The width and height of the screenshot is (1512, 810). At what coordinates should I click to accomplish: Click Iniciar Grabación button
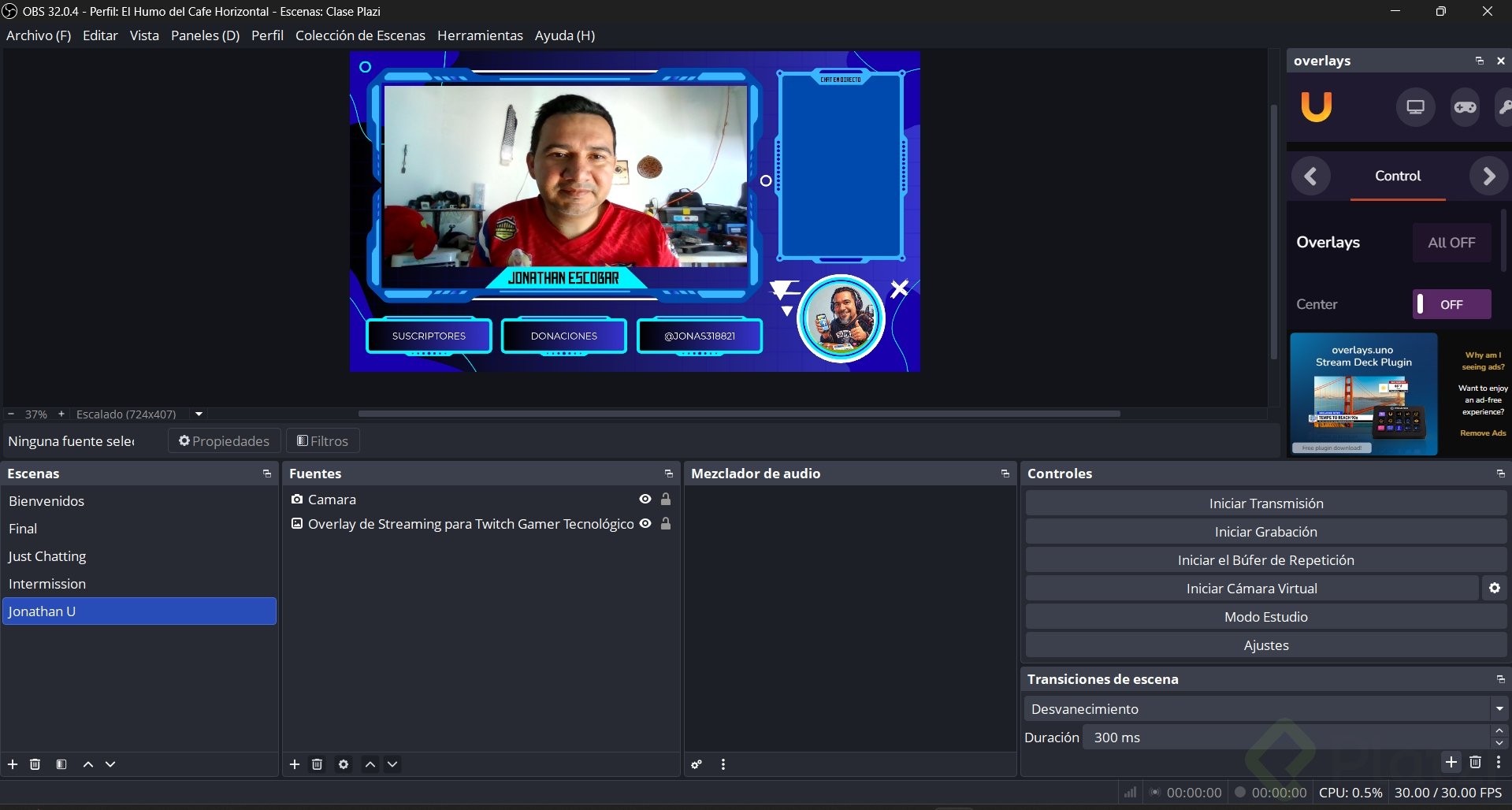[x=1266, y=532]
